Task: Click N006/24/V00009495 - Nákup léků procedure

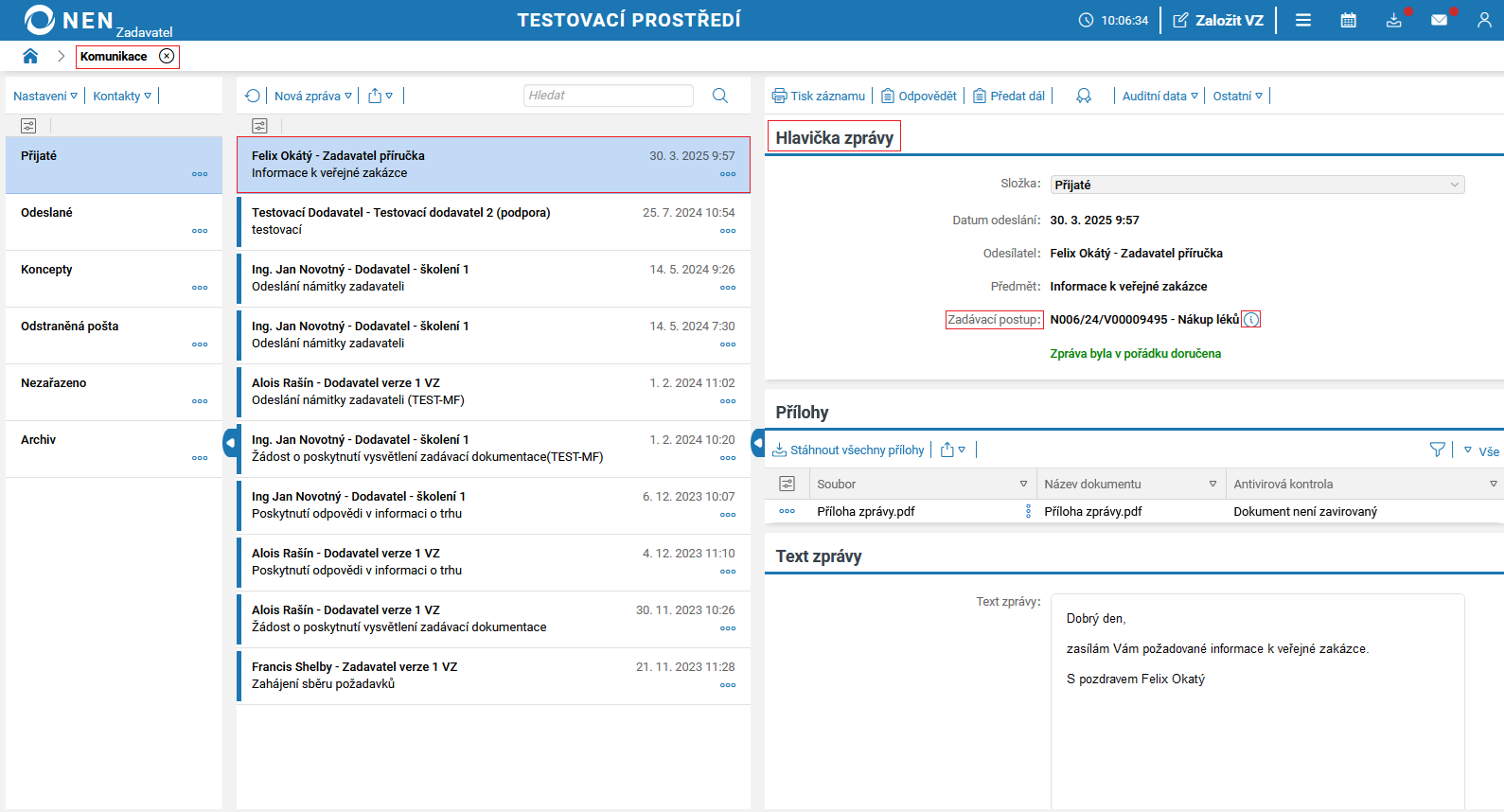Action: [1144, 320]
